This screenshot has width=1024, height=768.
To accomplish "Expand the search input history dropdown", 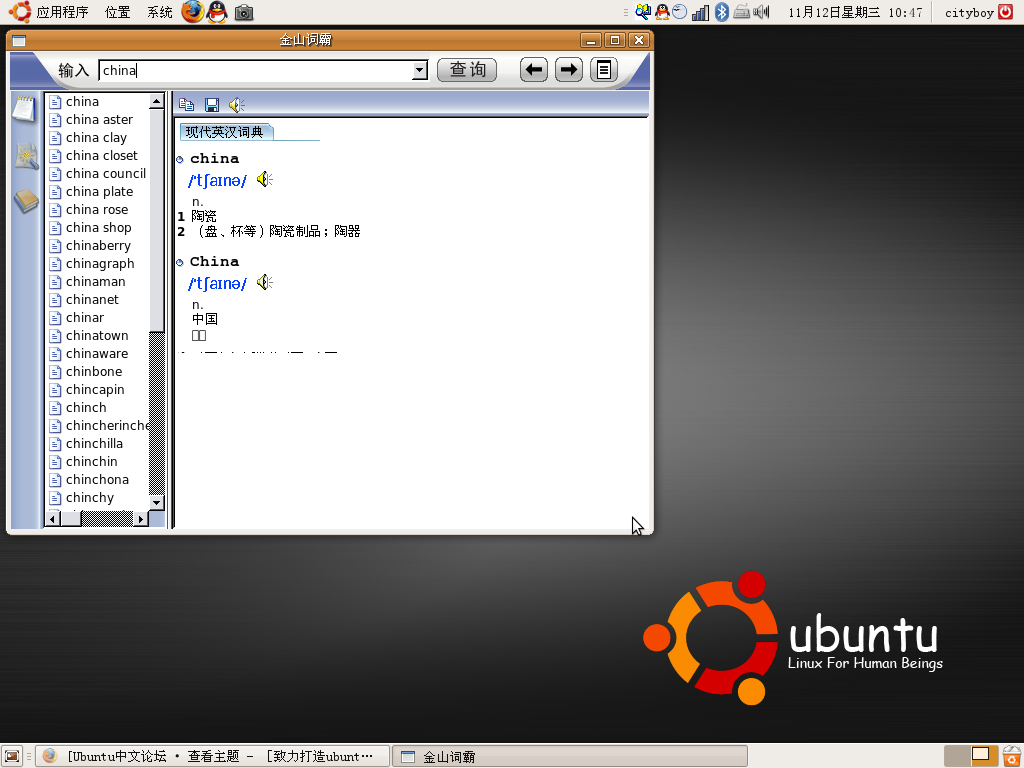I will coord(420,71).
